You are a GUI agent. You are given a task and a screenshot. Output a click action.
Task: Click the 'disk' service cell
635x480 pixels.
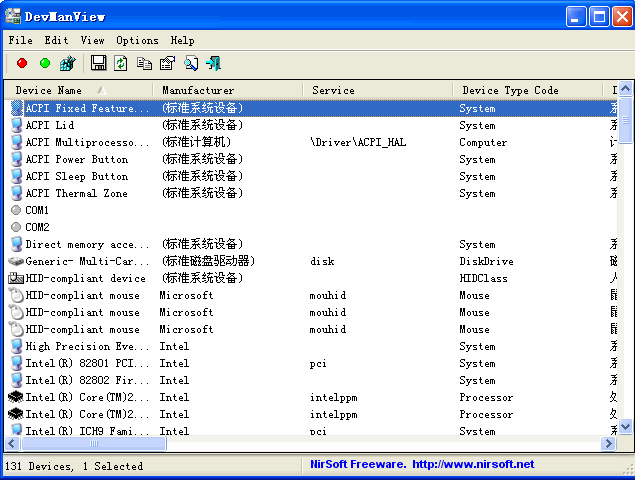[x=322, y=261]
